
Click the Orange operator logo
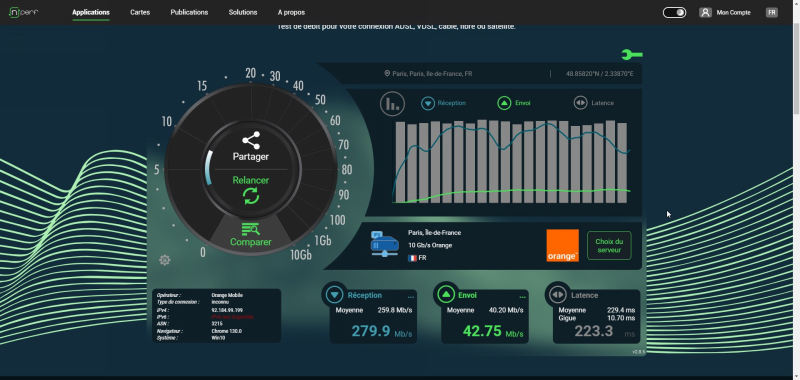562,245
